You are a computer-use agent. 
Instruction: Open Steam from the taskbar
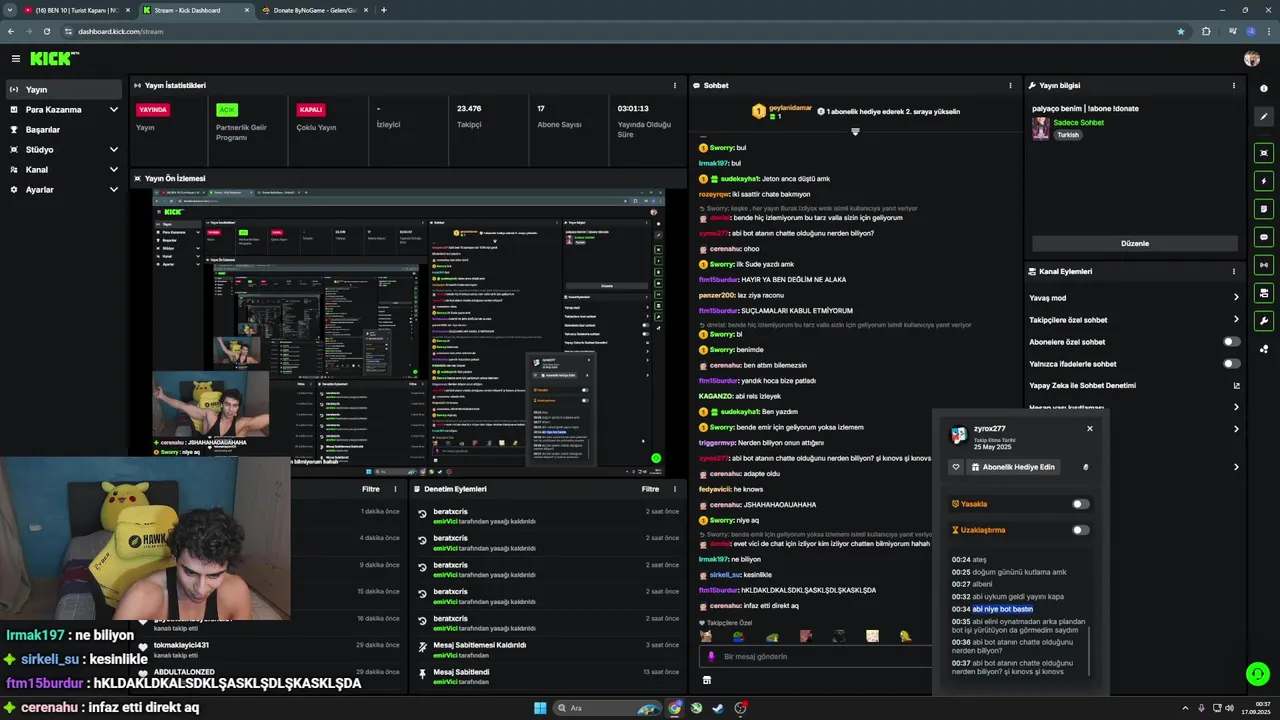(x=718, y=708)
